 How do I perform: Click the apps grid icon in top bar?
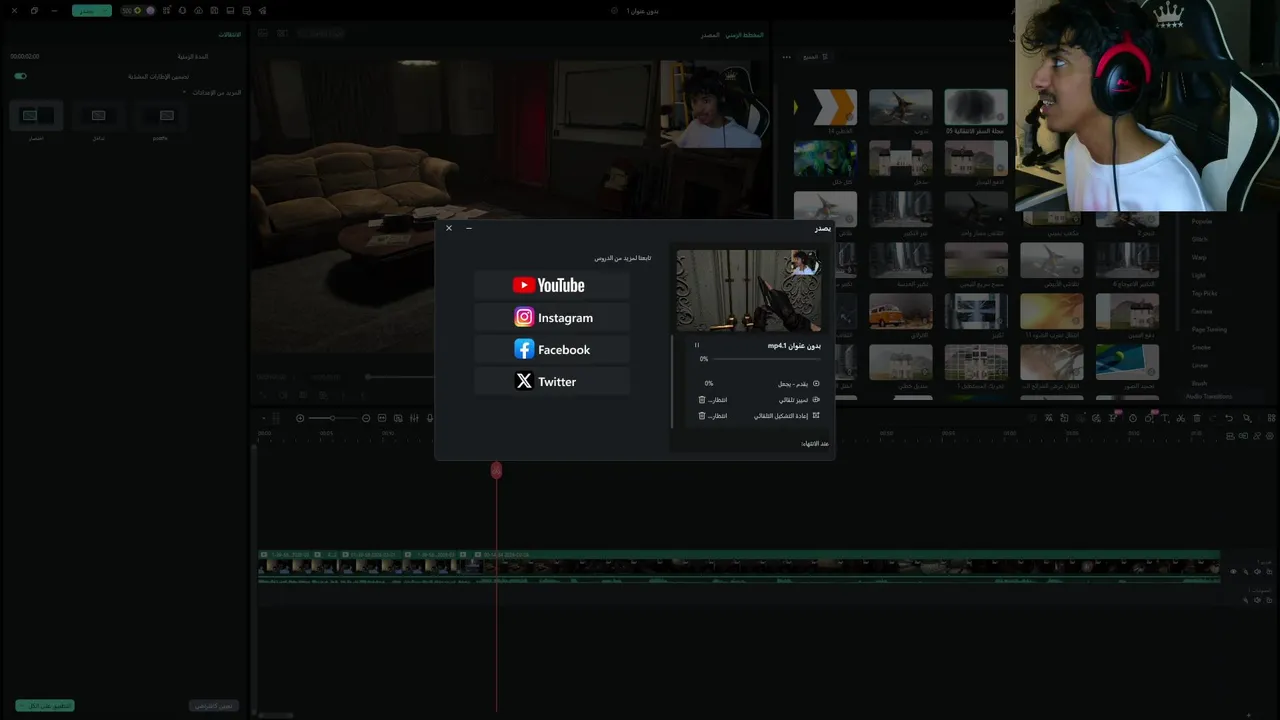[x=168, y=10]
